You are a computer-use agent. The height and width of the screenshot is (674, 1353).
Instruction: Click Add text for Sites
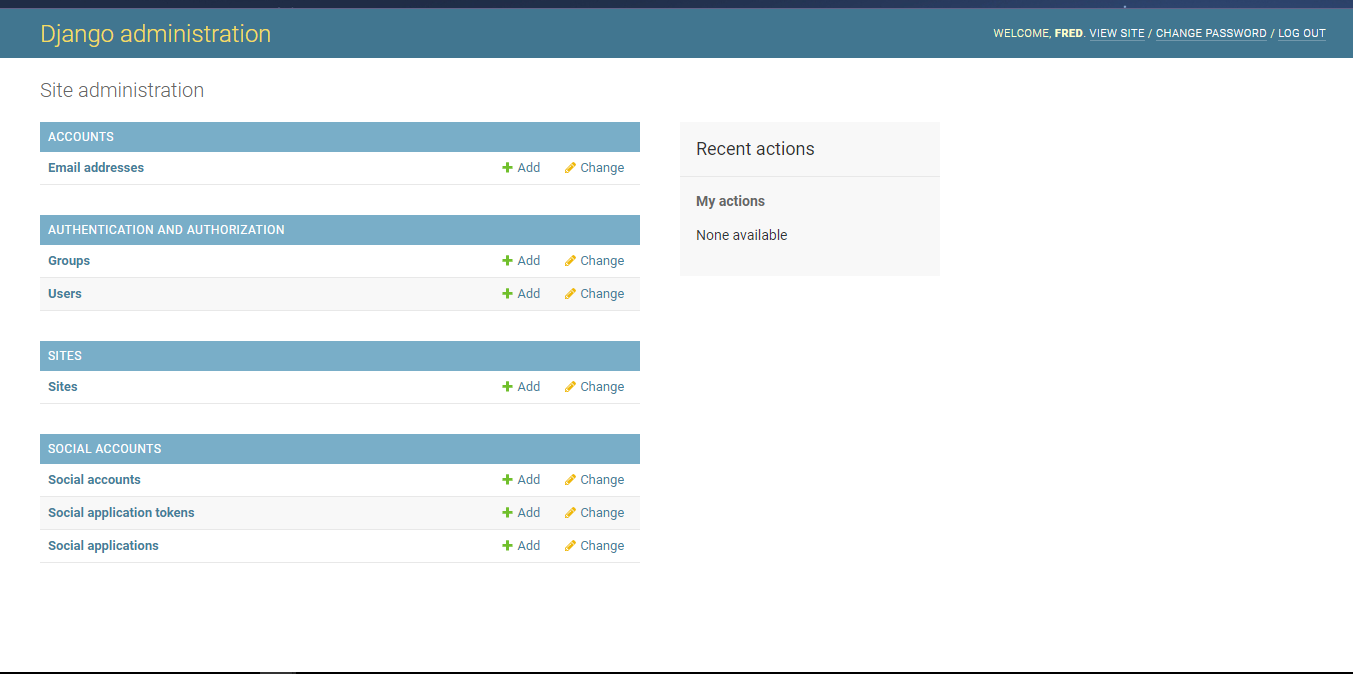pyautogui.click(x=529, y=387)
